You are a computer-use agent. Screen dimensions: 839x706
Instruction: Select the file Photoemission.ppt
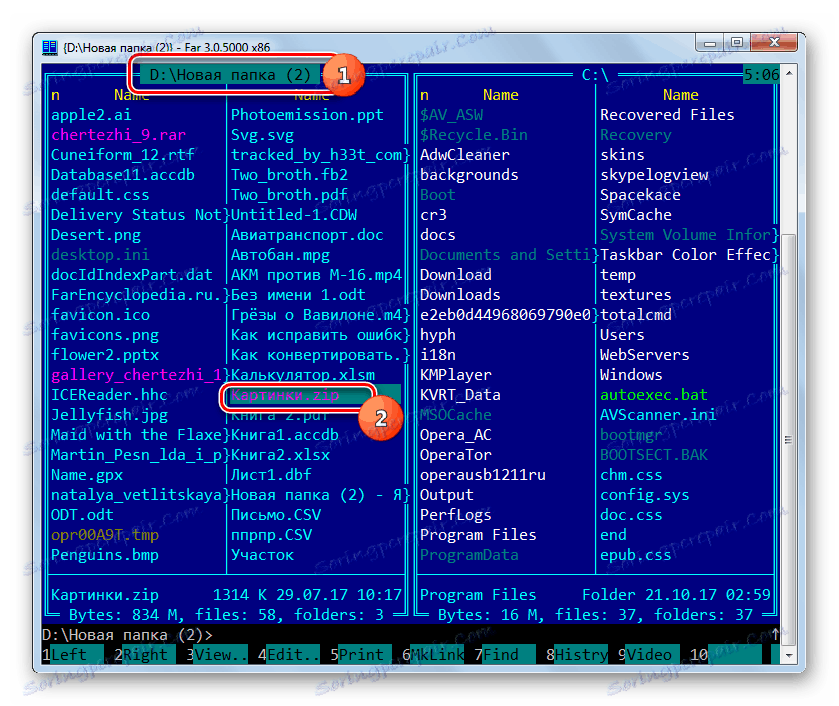tap(307, 115)
